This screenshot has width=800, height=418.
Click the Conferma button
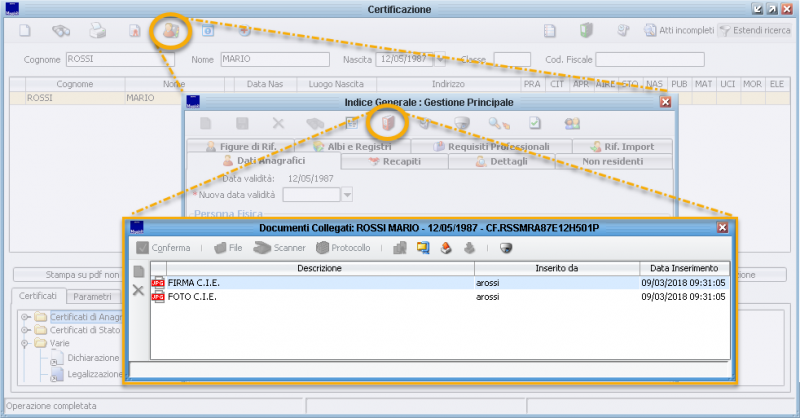pyautogui.click(x=162, y=247)
